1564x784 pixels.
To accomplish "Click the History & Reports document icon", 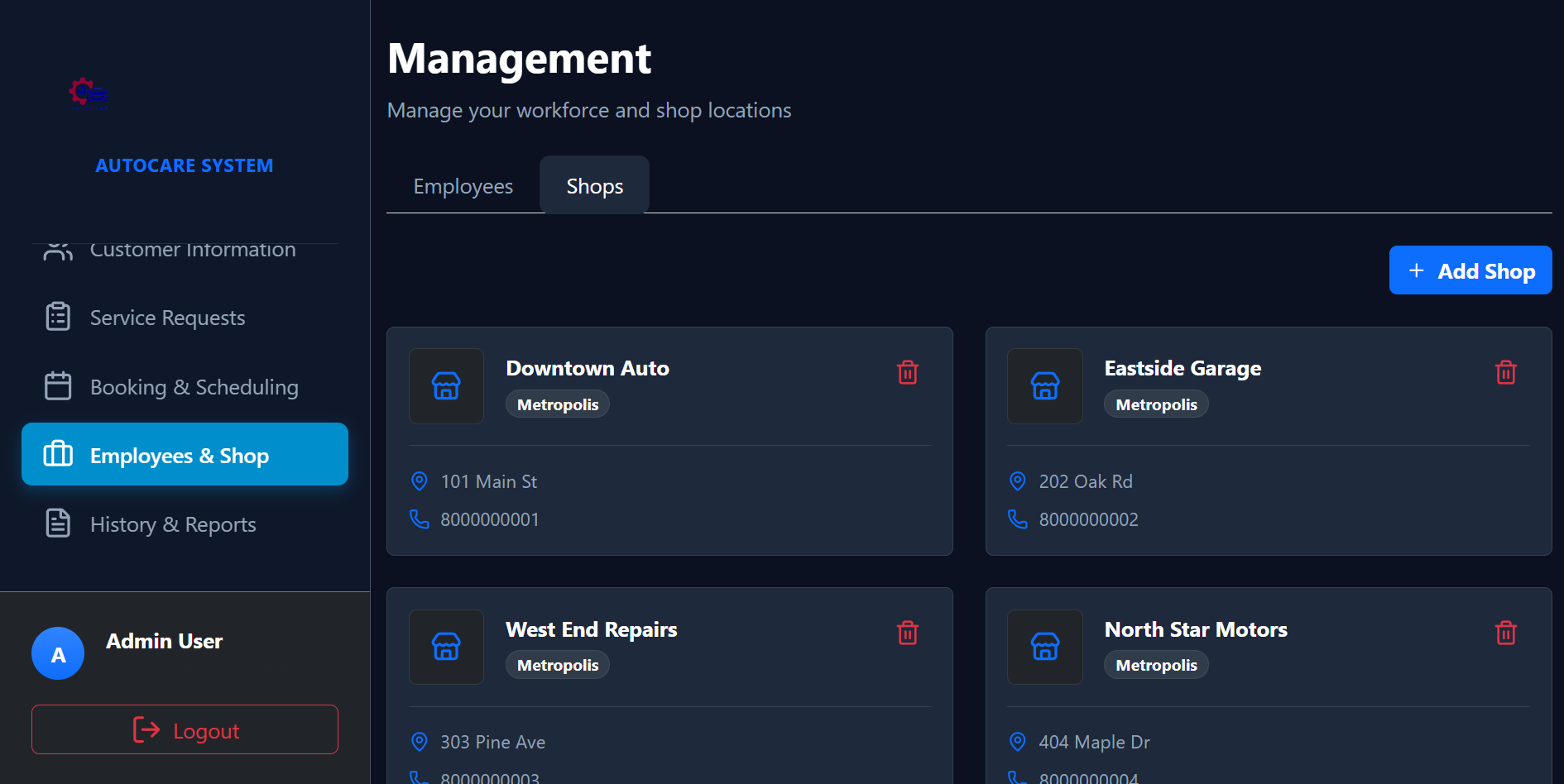I will click(58, 523).
